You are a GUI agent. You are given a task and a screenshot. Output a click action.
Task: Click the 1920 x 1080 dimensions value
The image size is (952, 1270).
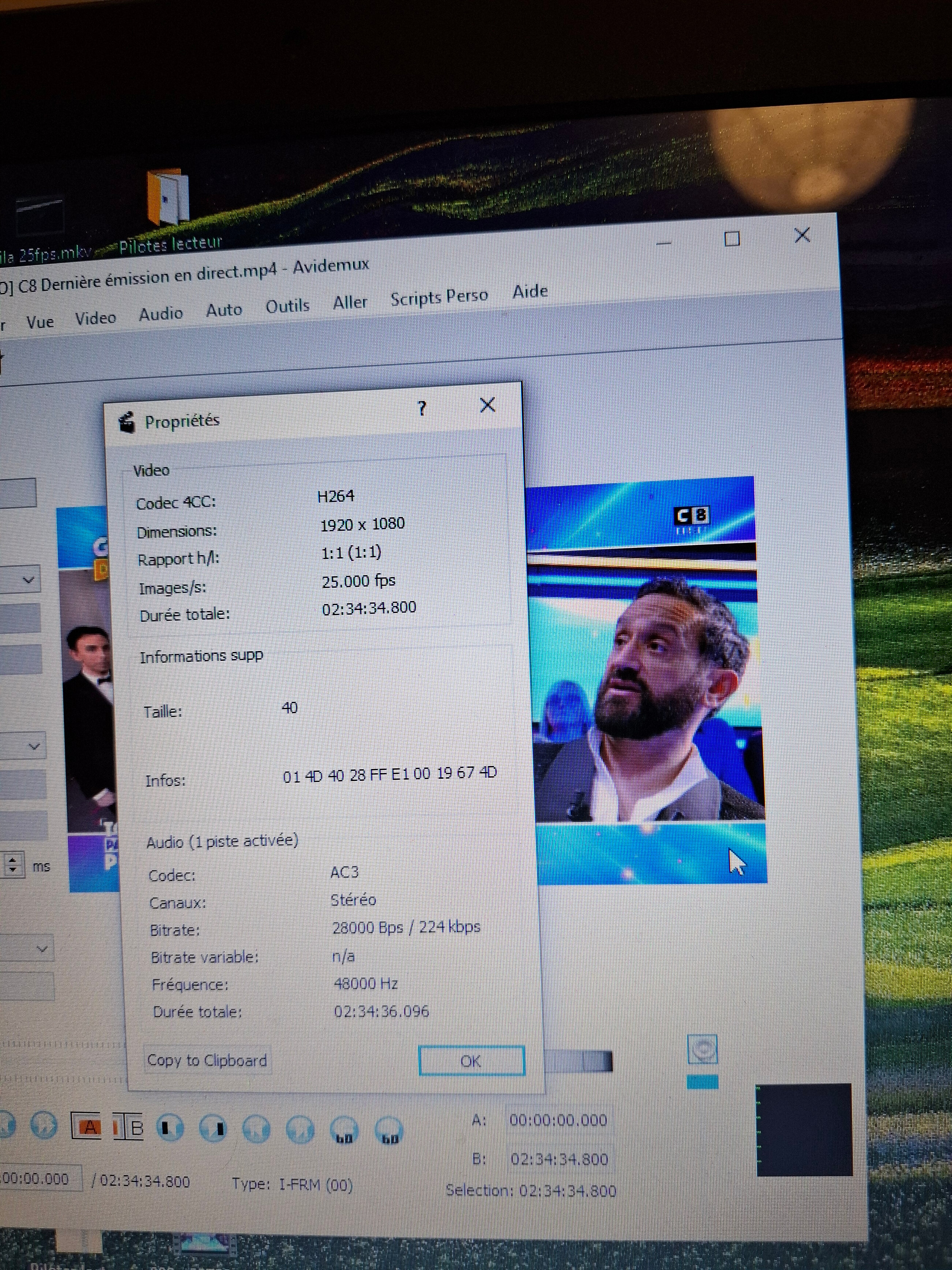362,524
